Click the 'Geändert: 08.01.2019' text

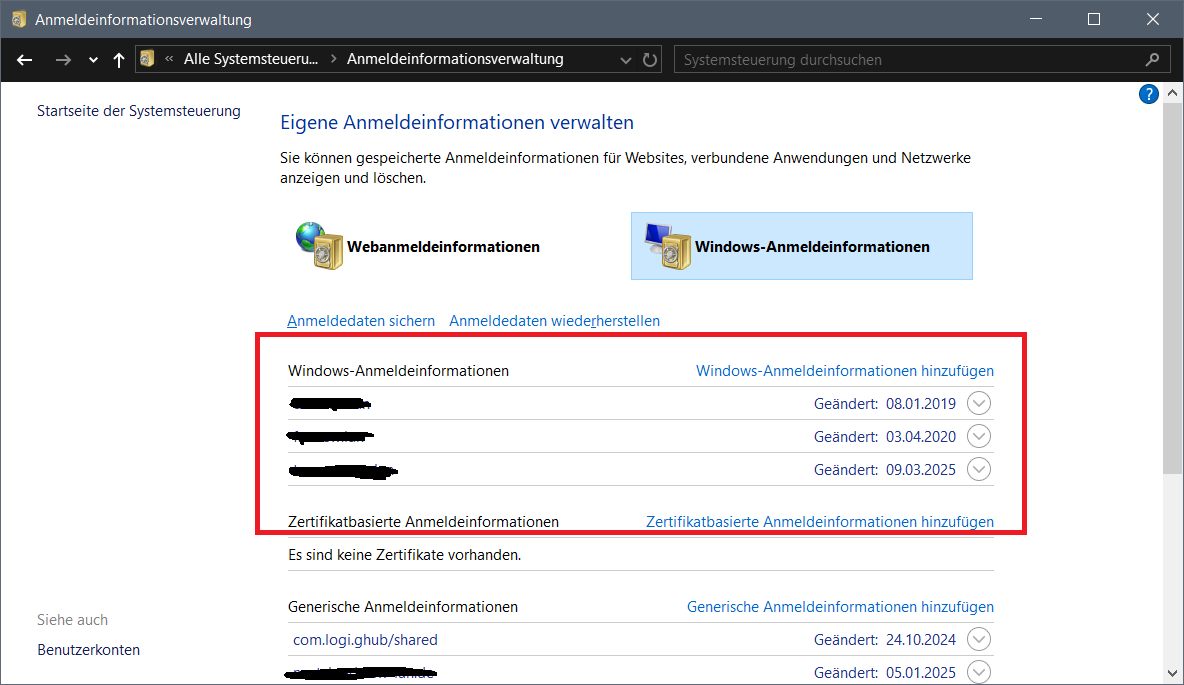tap(885, 403)
